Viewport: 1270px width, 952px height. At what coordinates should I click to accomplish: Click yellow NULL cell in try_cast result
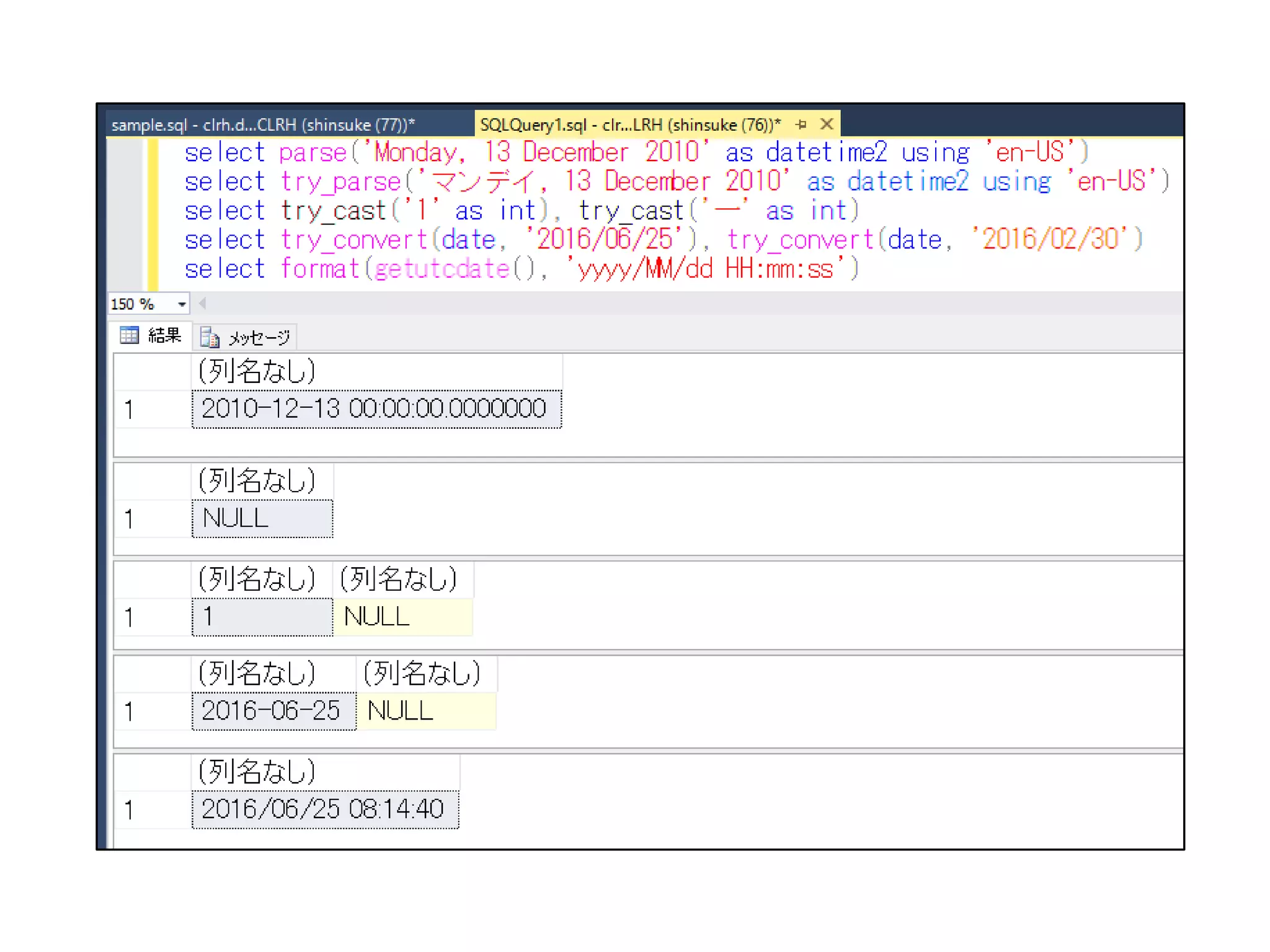[403, 617]
